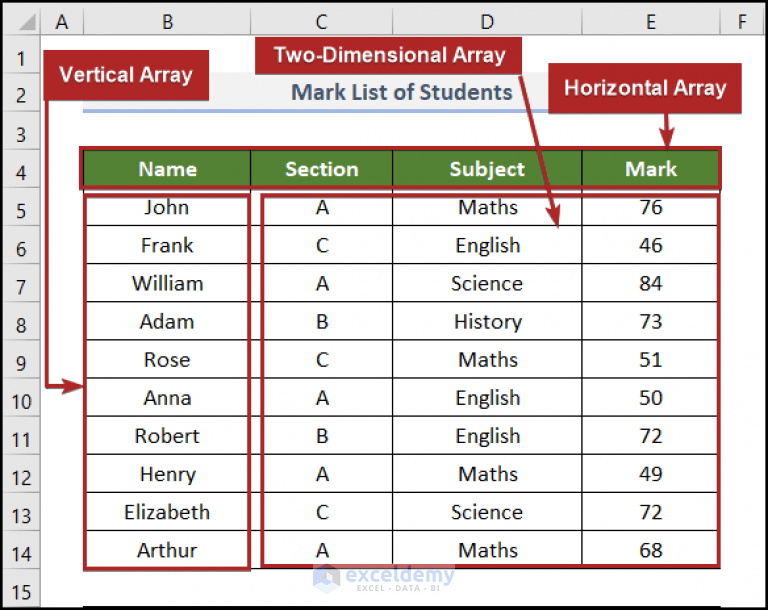The height and width of the screenshot is (610, 768).
Task: Select the mark cell 46
Action: pyautogui.click(x=650, y=245)
